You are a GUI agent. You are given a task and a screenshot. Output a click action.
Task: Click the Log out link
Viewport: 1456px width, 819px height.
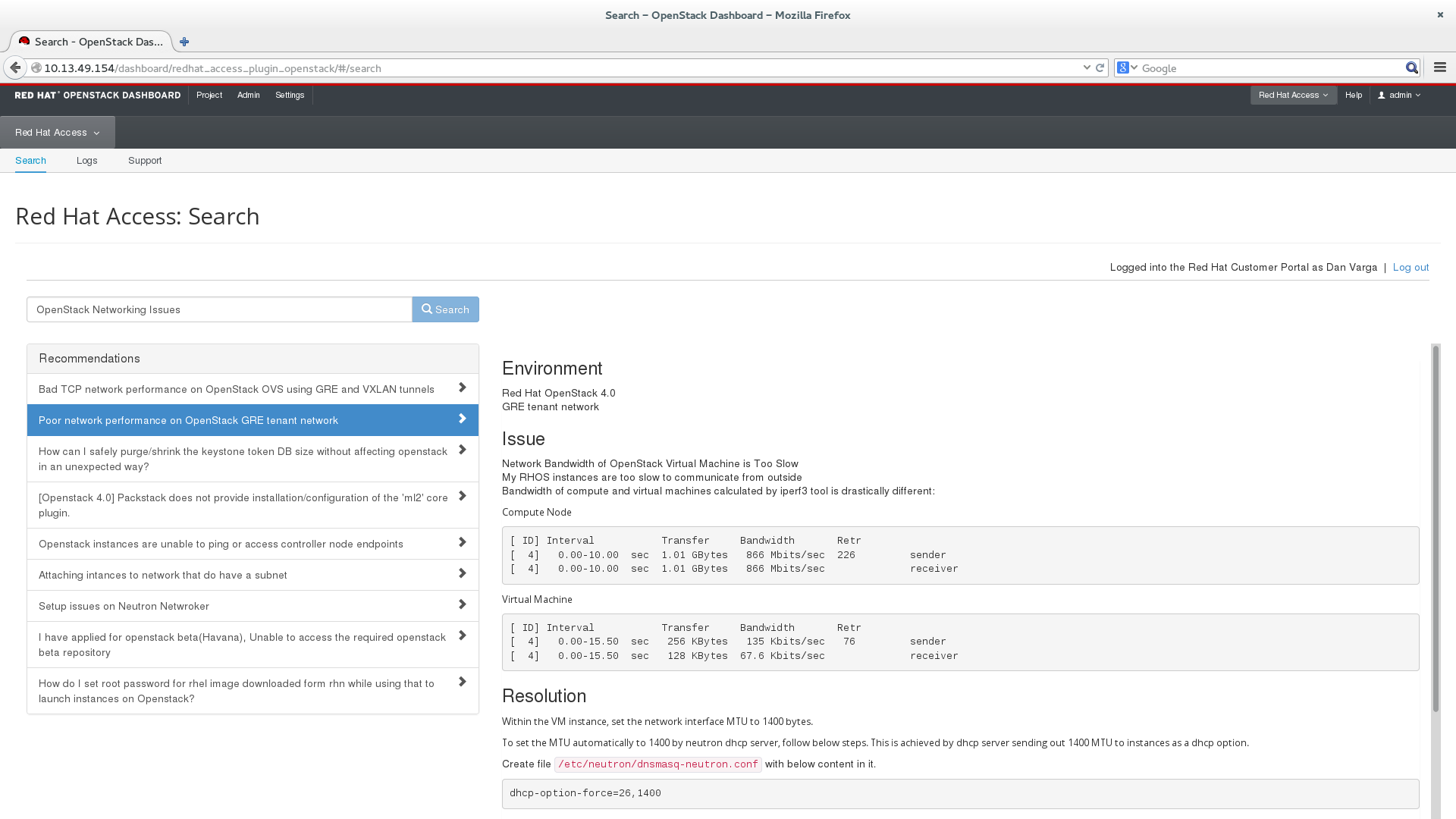click(1410, 267)
